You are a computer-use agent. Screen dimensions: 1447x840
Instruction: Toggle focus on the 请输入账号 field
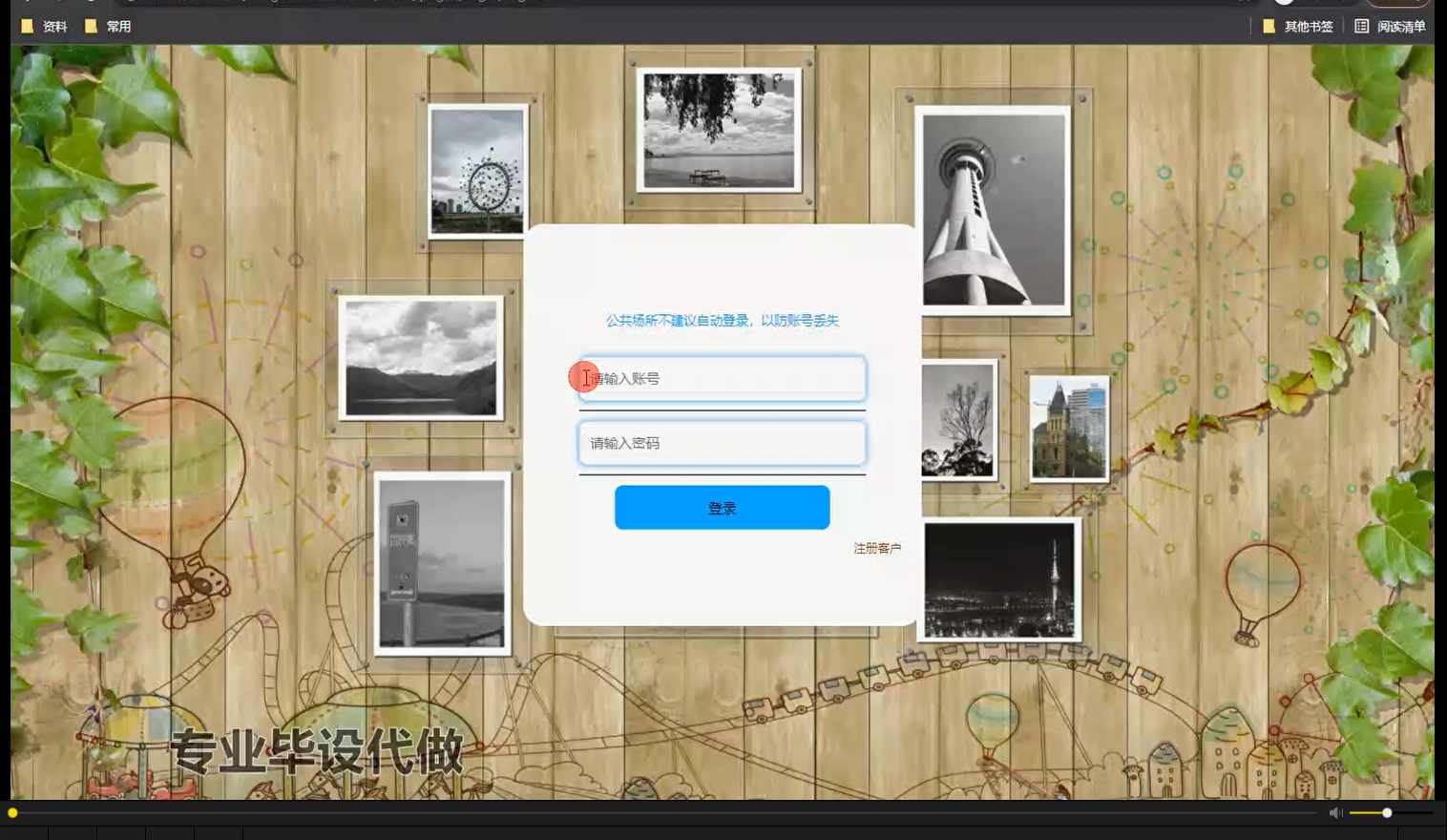click(x=721, y=378)
